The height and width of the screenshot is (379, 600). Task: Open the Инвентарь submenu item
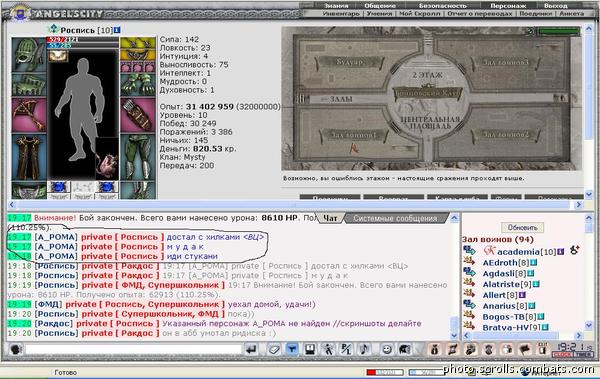(341, 13)
